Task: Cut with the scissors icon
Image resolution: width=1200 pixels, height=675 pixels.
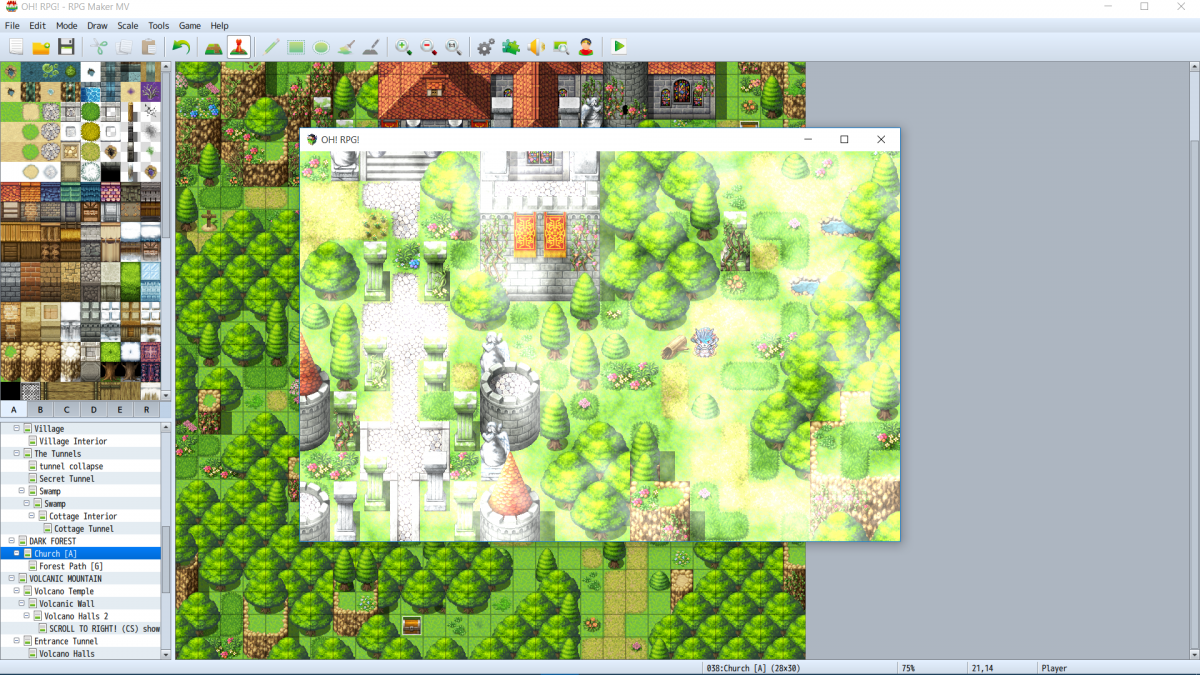Action: 99,46
